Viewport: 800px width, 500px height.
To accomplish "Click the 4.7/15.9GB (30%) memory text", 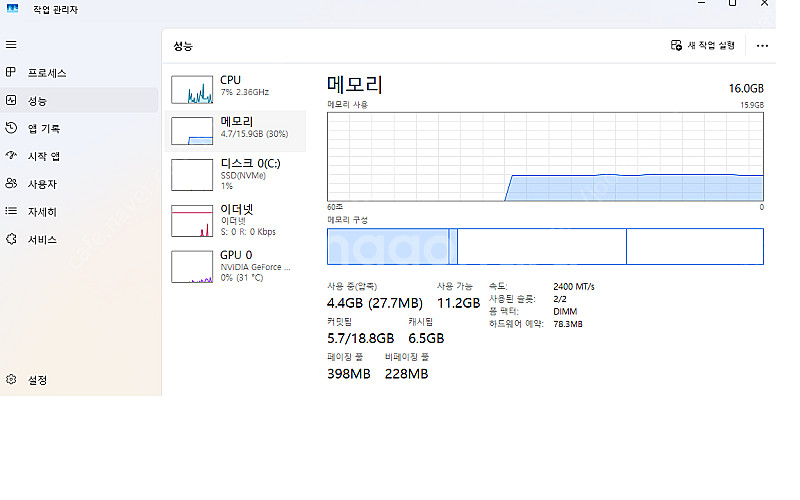I will [254, 134].
